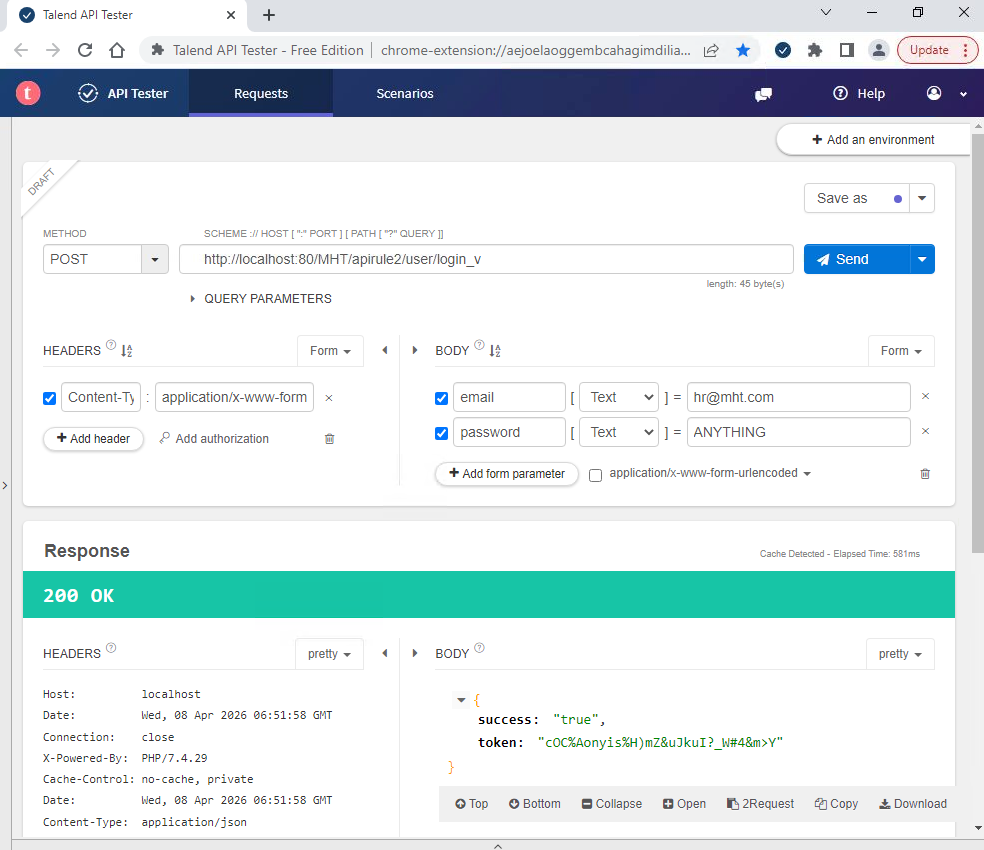
Task: Click 2Request in response toolbar
Action: pyautogui.click(x=760, y=804)
